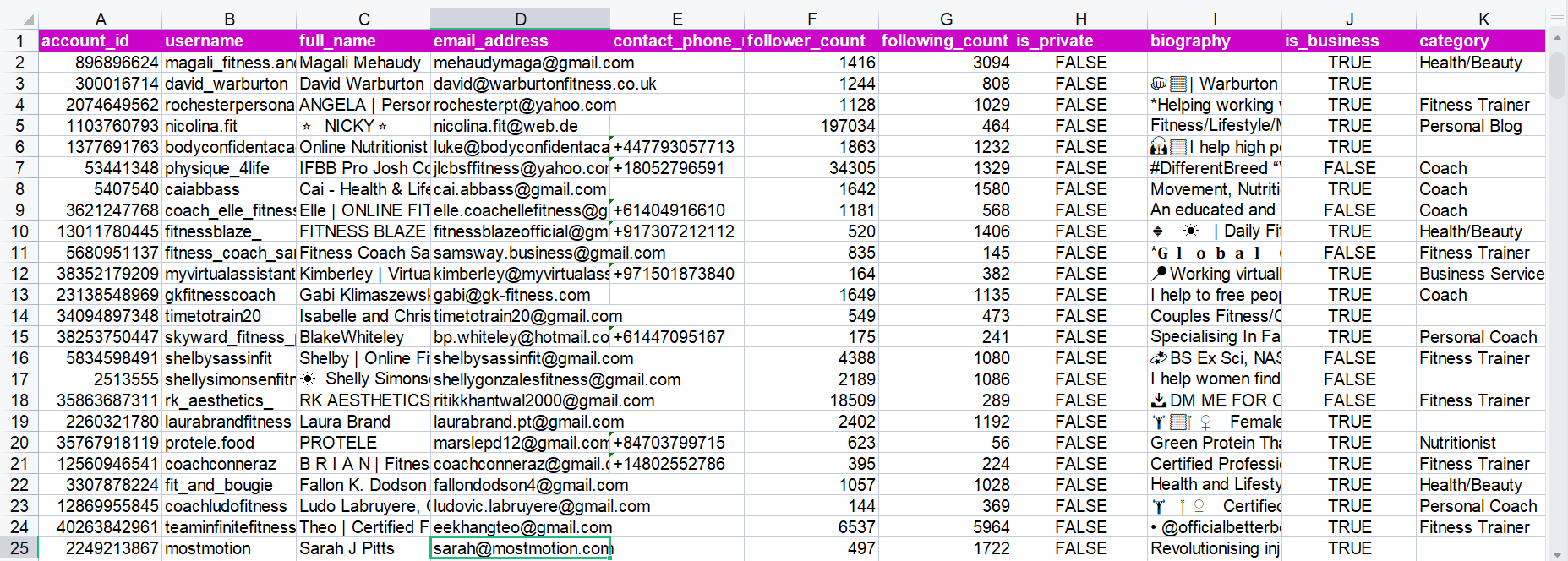Select cell eekhangteo@gmail.com
Screen dimensions: 1568x561
pyautogui.click(x=521, y=527)
